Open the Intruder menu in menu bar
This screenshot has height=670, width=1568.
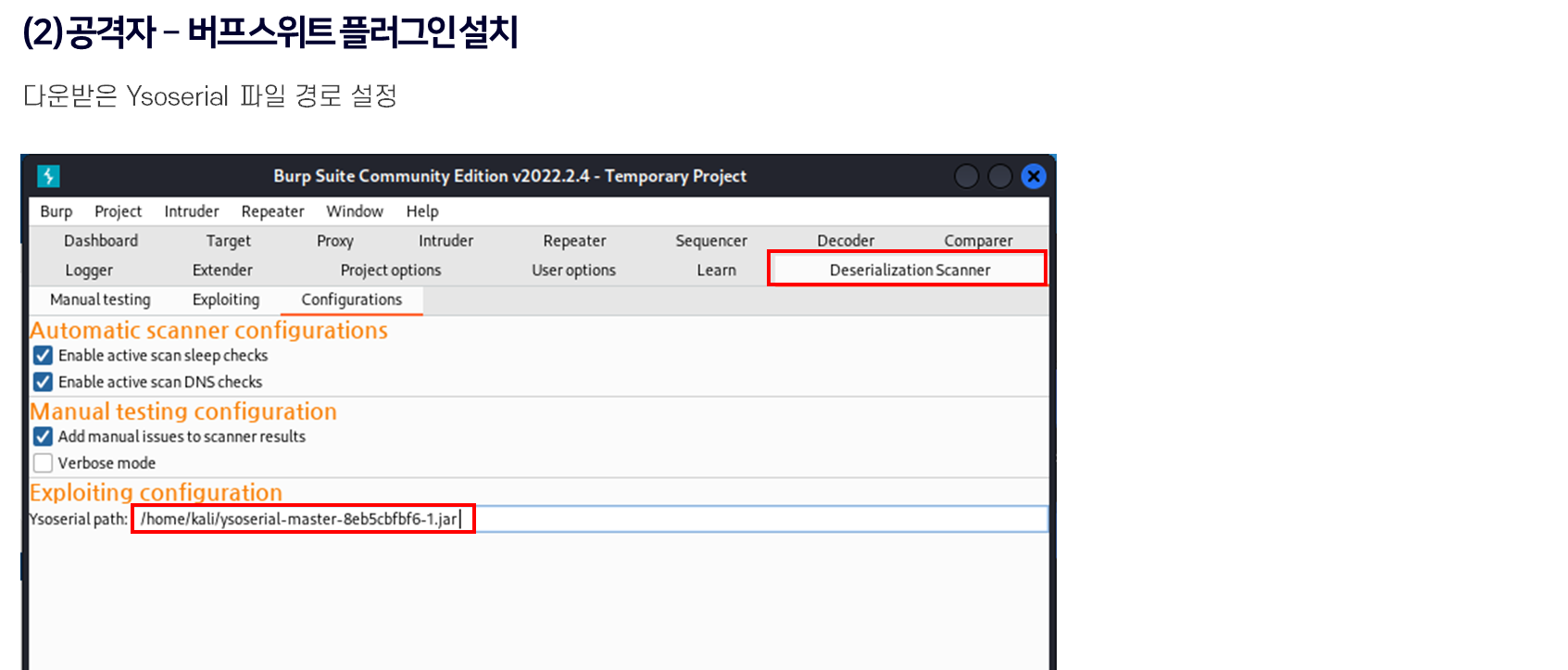pos(192,211)
